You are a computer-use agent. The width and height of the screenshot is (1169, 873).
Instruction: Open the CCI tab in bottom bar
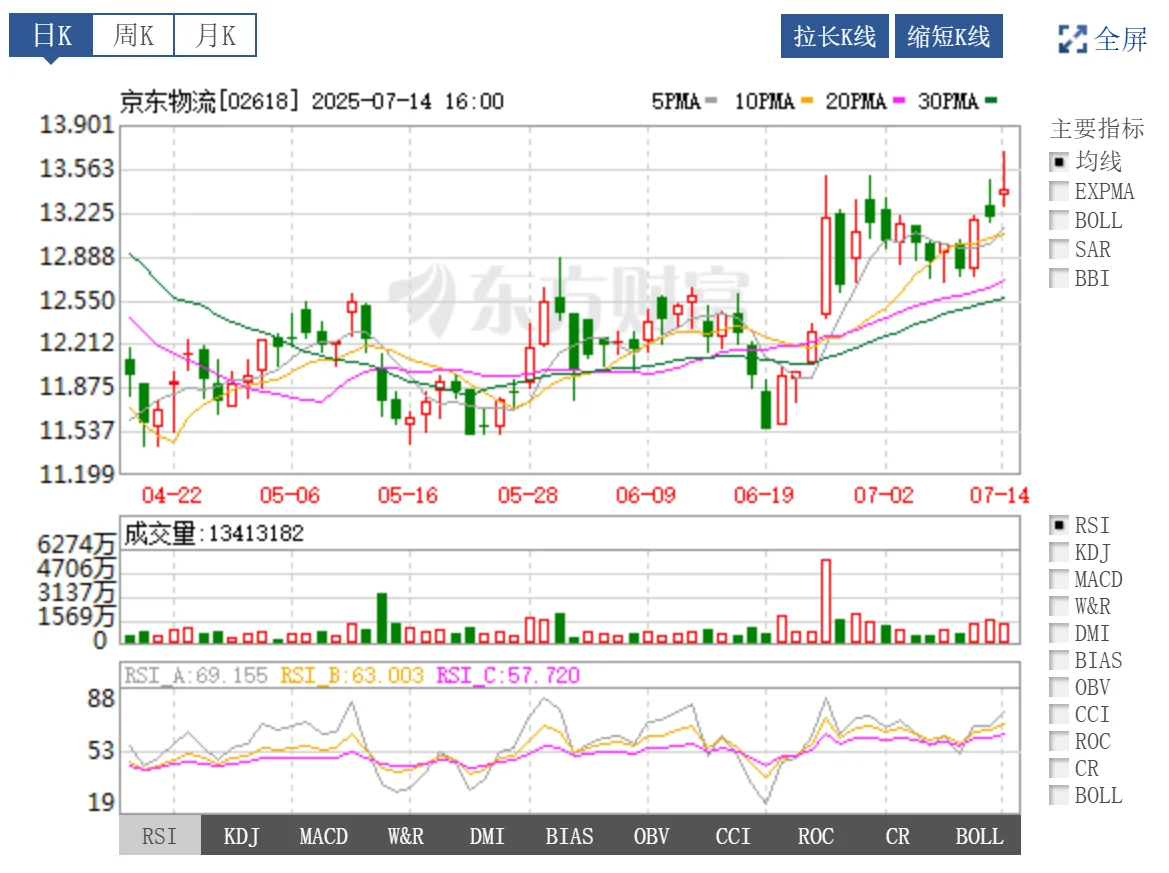point(734,835)
